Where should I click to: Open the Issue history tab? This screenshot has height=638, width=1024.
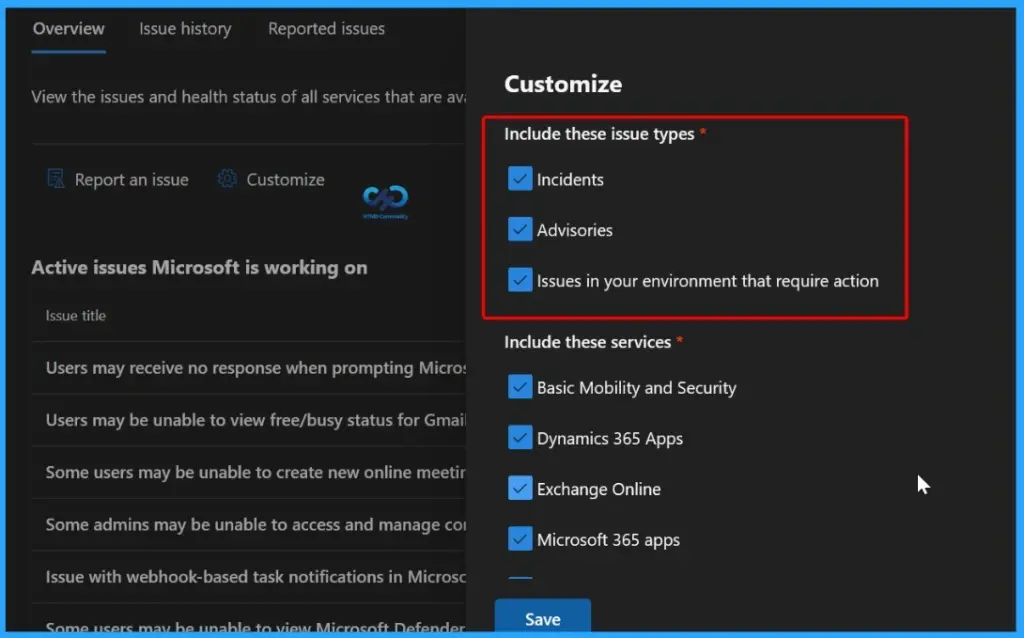coord(185,29)
